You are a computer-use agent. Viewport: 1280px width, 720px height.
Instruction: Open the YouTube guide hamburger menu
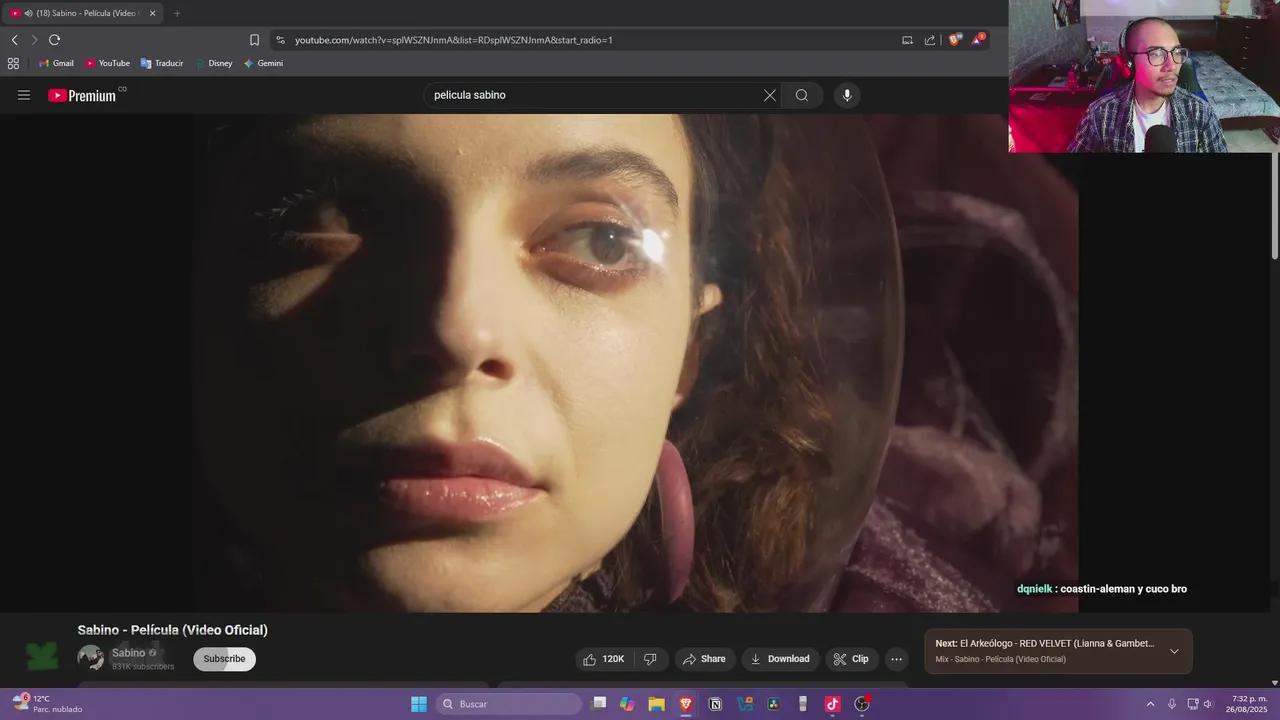pos(24,95)
